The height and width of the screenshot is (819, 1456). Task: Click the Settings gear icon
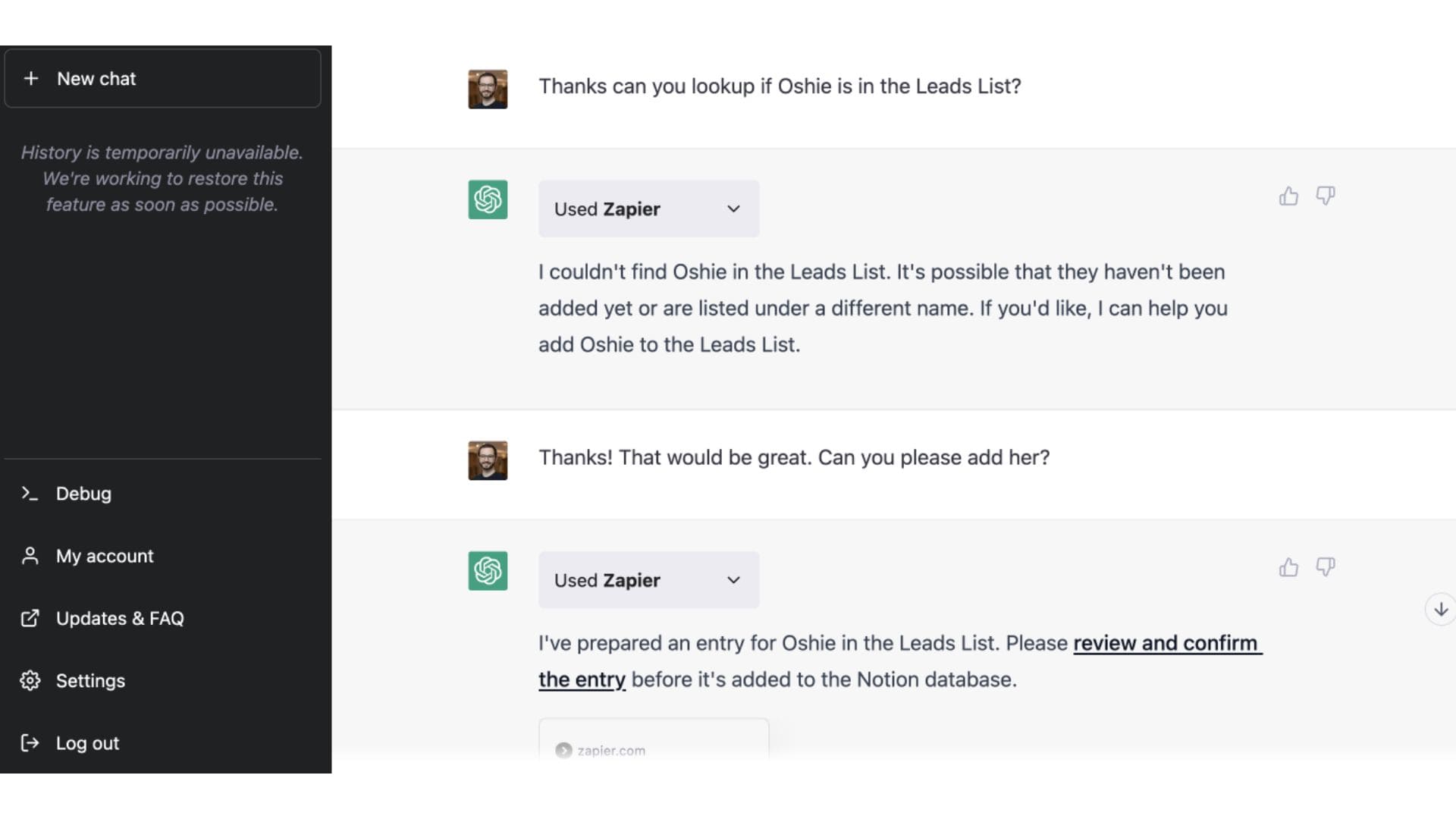[x=30, y=681]
